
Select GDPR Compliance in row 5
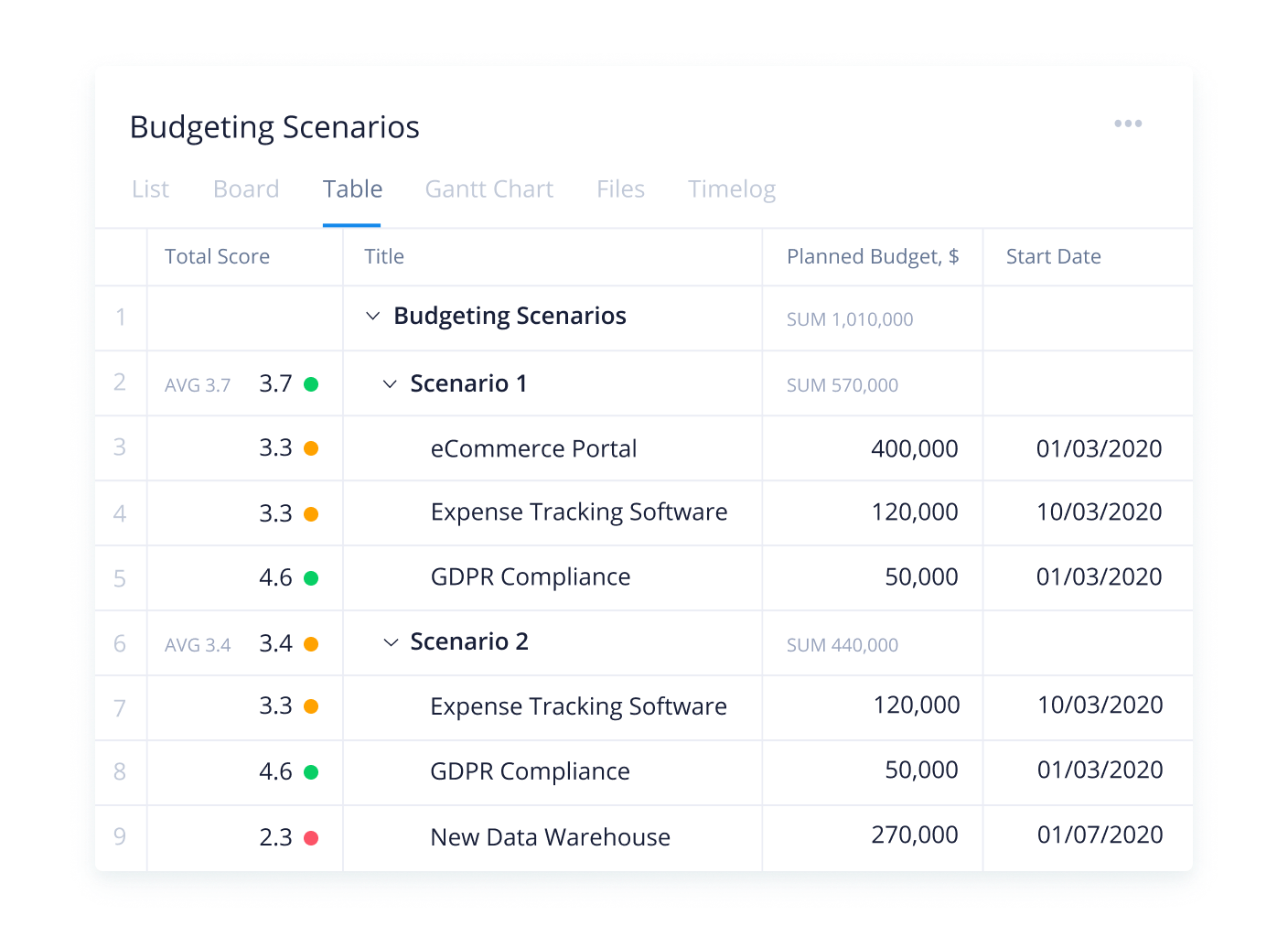click(x=531, y=578)
